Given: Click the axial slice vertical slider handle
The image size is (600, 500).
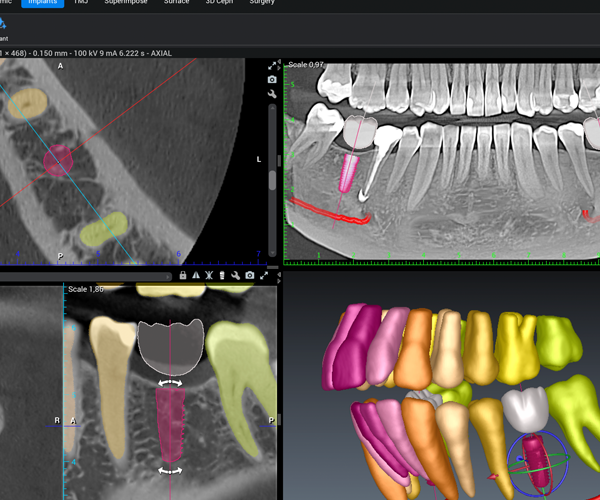Looking at the screenshot, I should [272, 180].
